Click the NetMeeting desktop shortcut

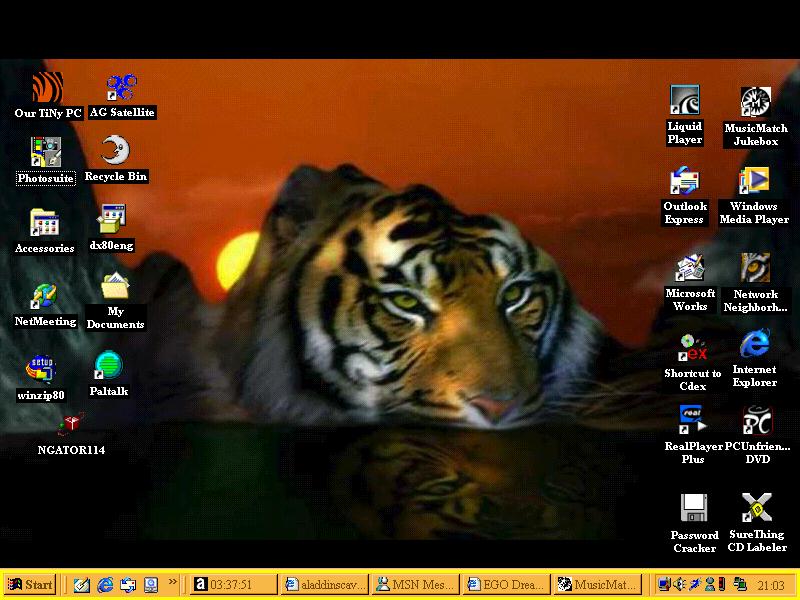click(x=45, y=296)
